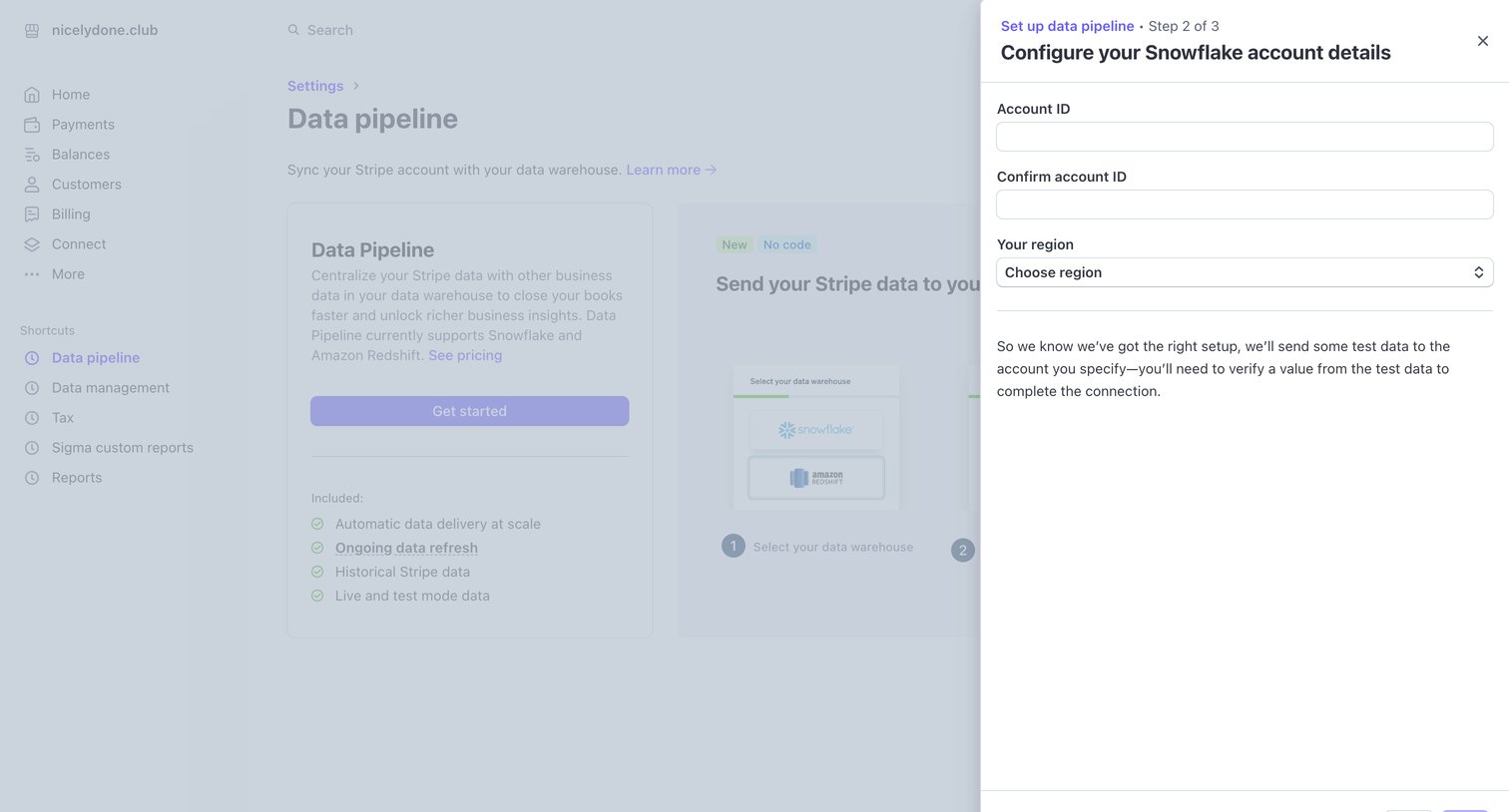Close the Snowflake setup panel
The width and height of the screenshot is (1509, 812).
pos(1483,41)
